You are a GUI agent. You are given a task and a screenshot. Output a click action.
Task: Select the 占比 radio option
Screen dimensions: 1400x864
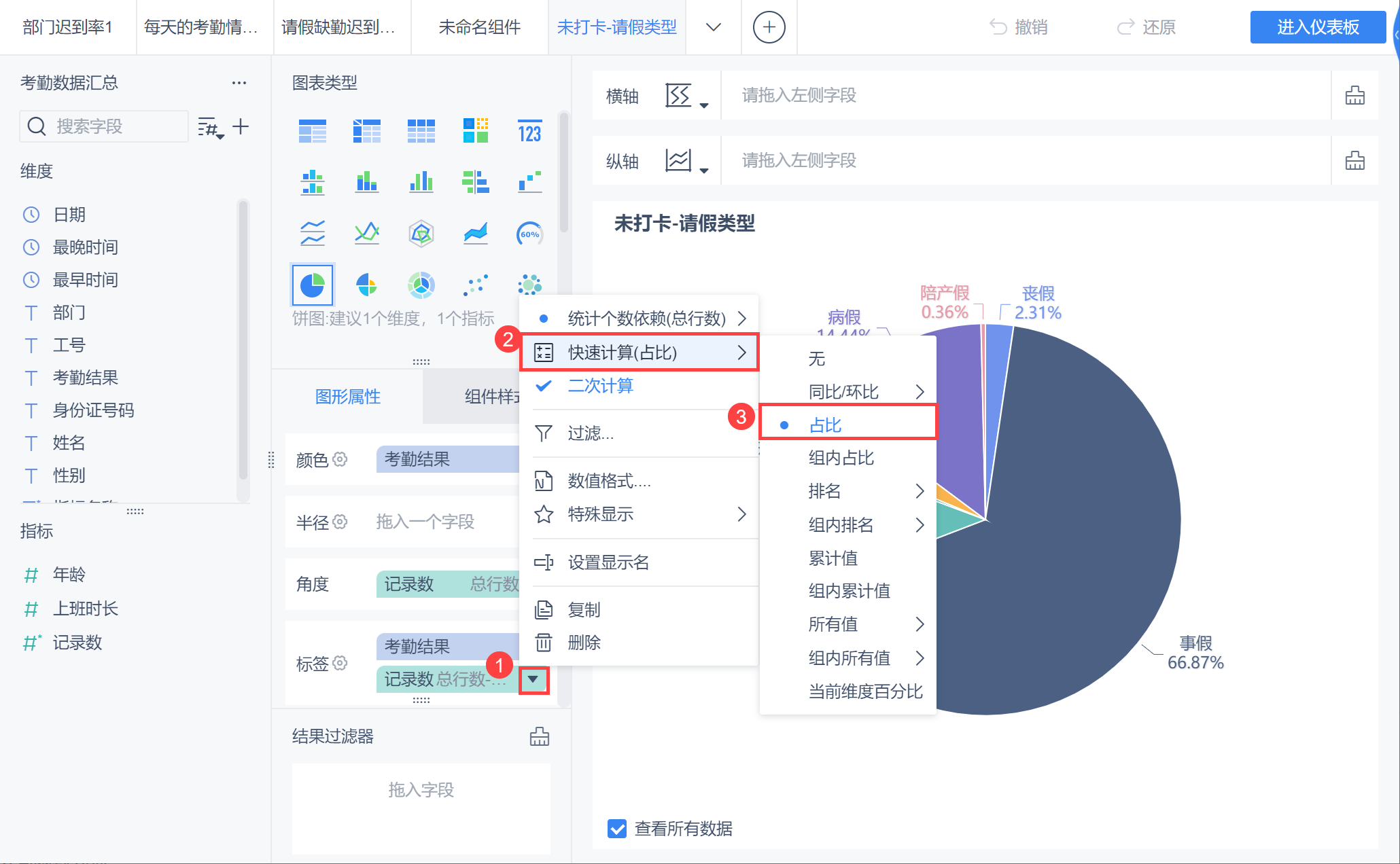[826, 425]
